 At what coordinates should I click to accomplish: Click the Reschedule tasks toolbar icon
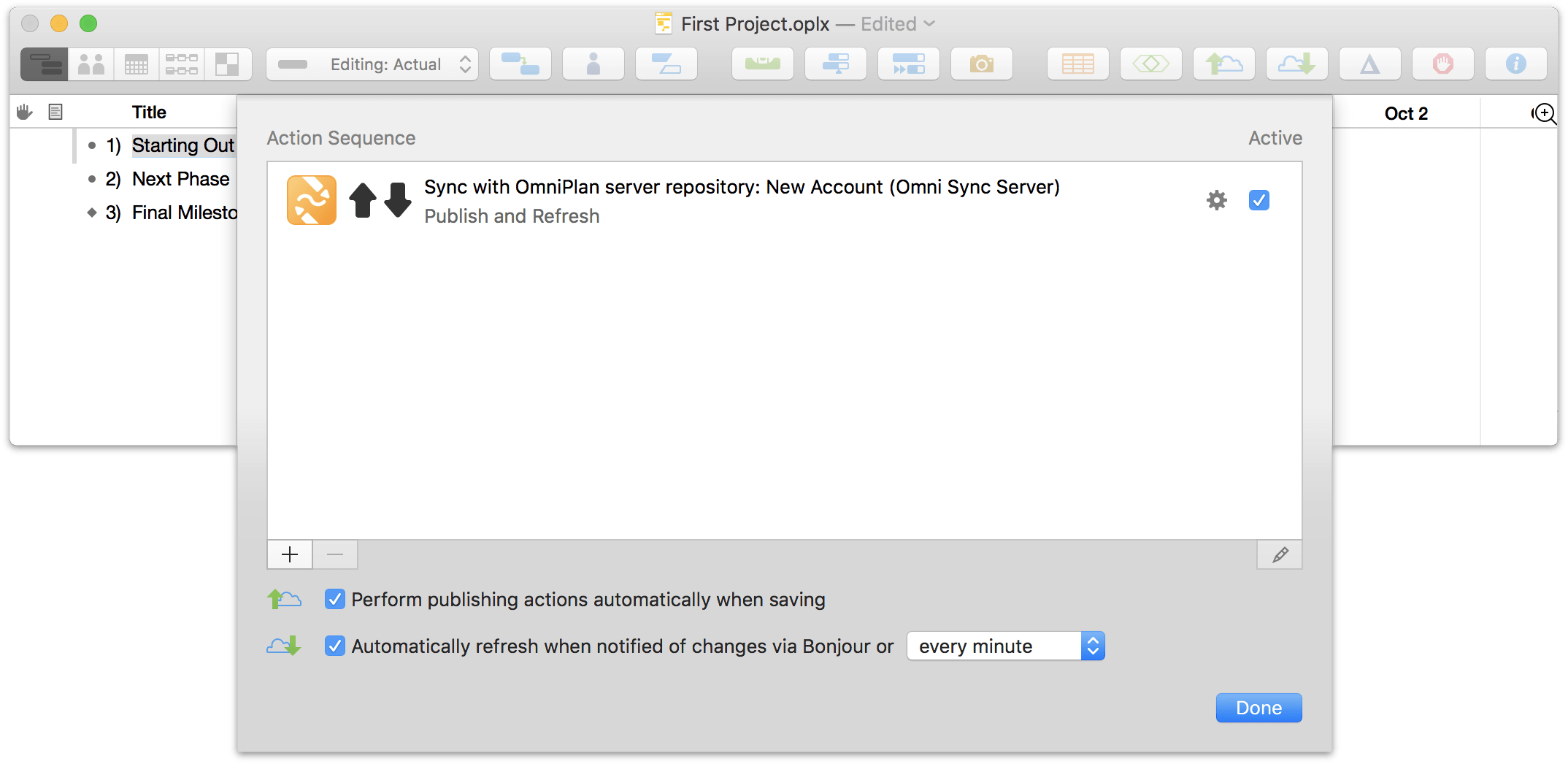click(836, 64)
